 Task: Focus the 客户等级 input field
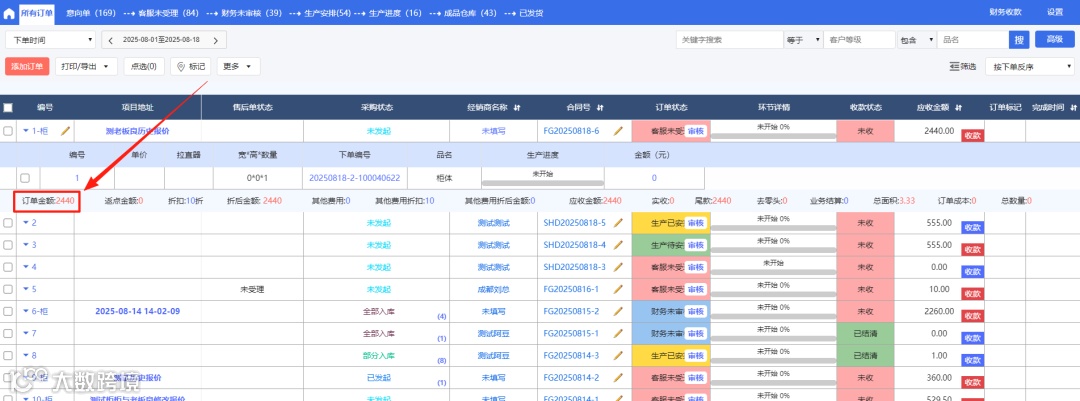pyautogui.click(x=860, y=40)
